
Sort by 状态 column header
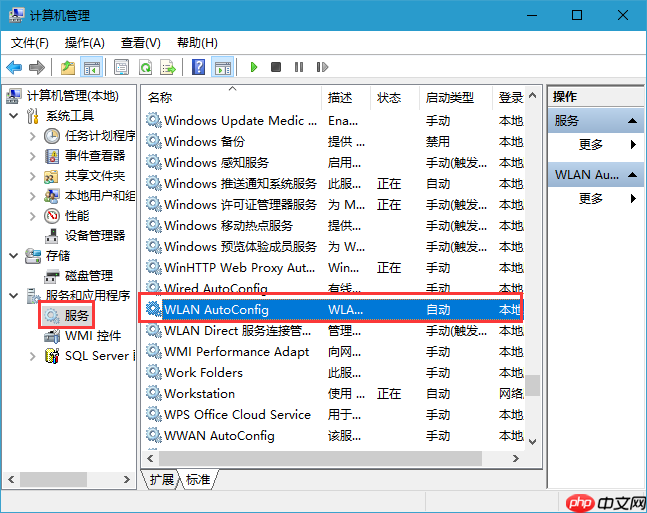pos(395,97)
